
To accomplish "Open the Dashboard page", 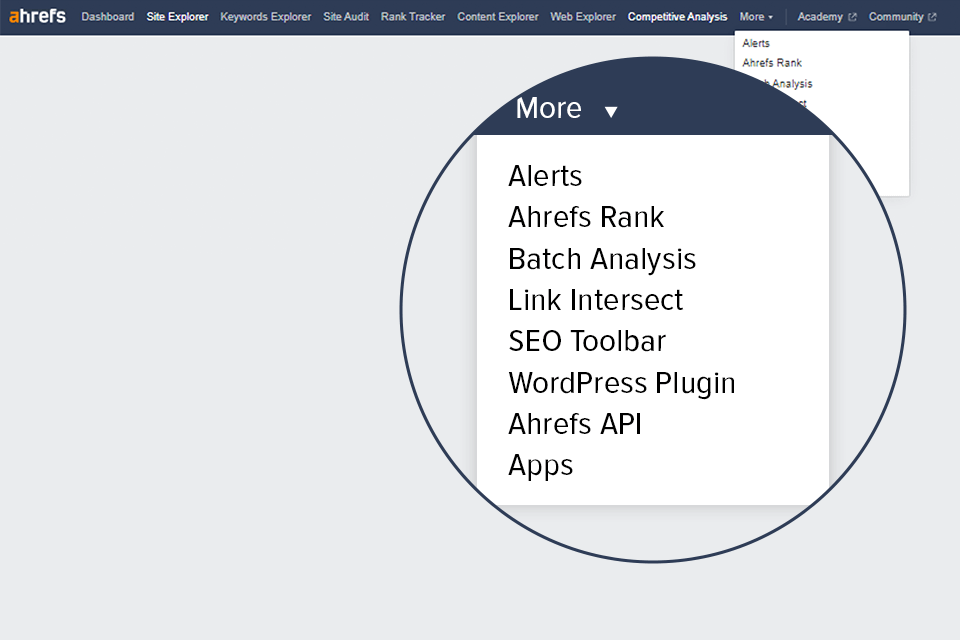I will point(108,17).
